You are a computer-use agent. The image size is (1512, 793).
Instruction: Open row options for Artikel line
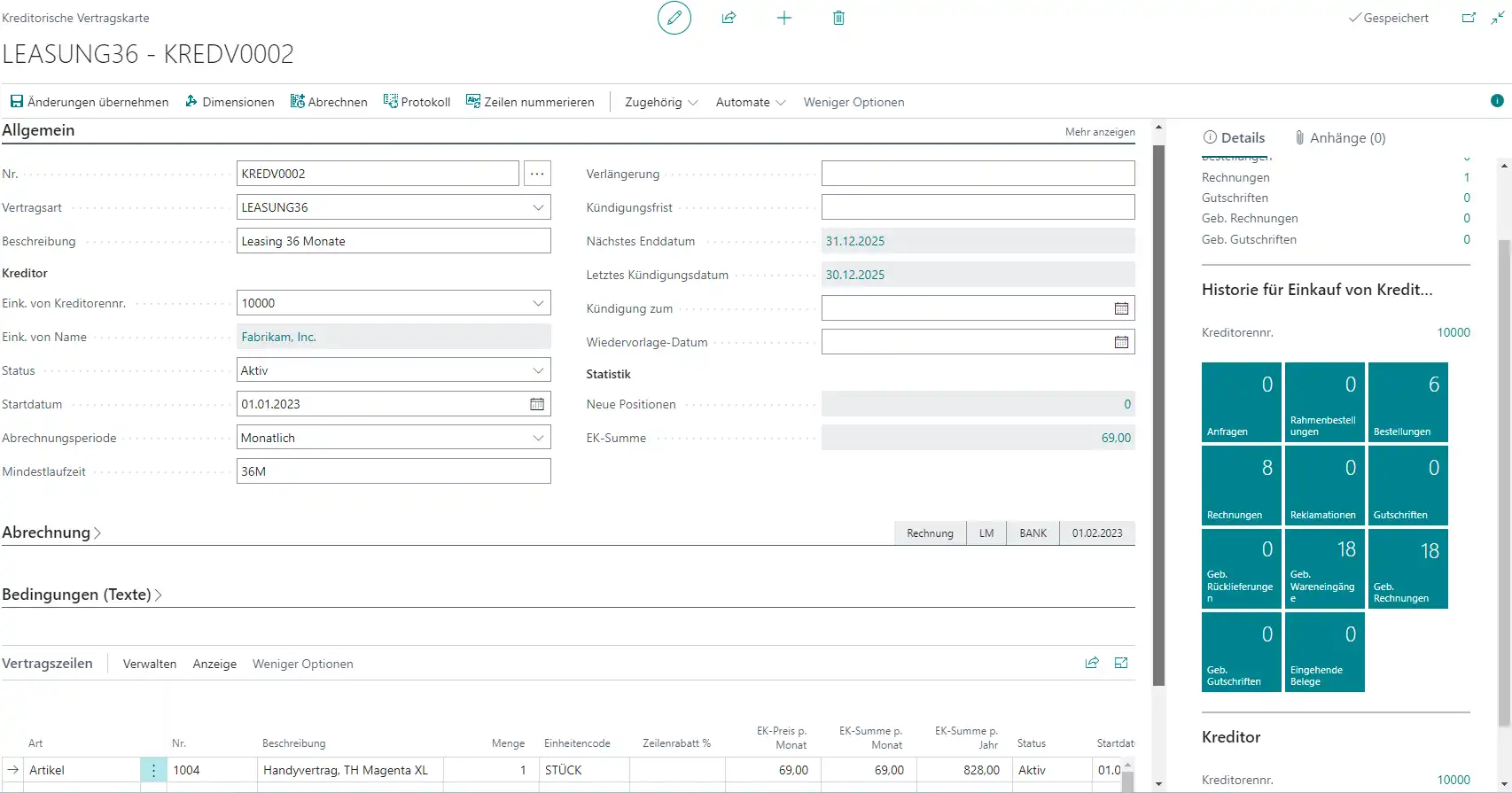(x=153, y=770)
